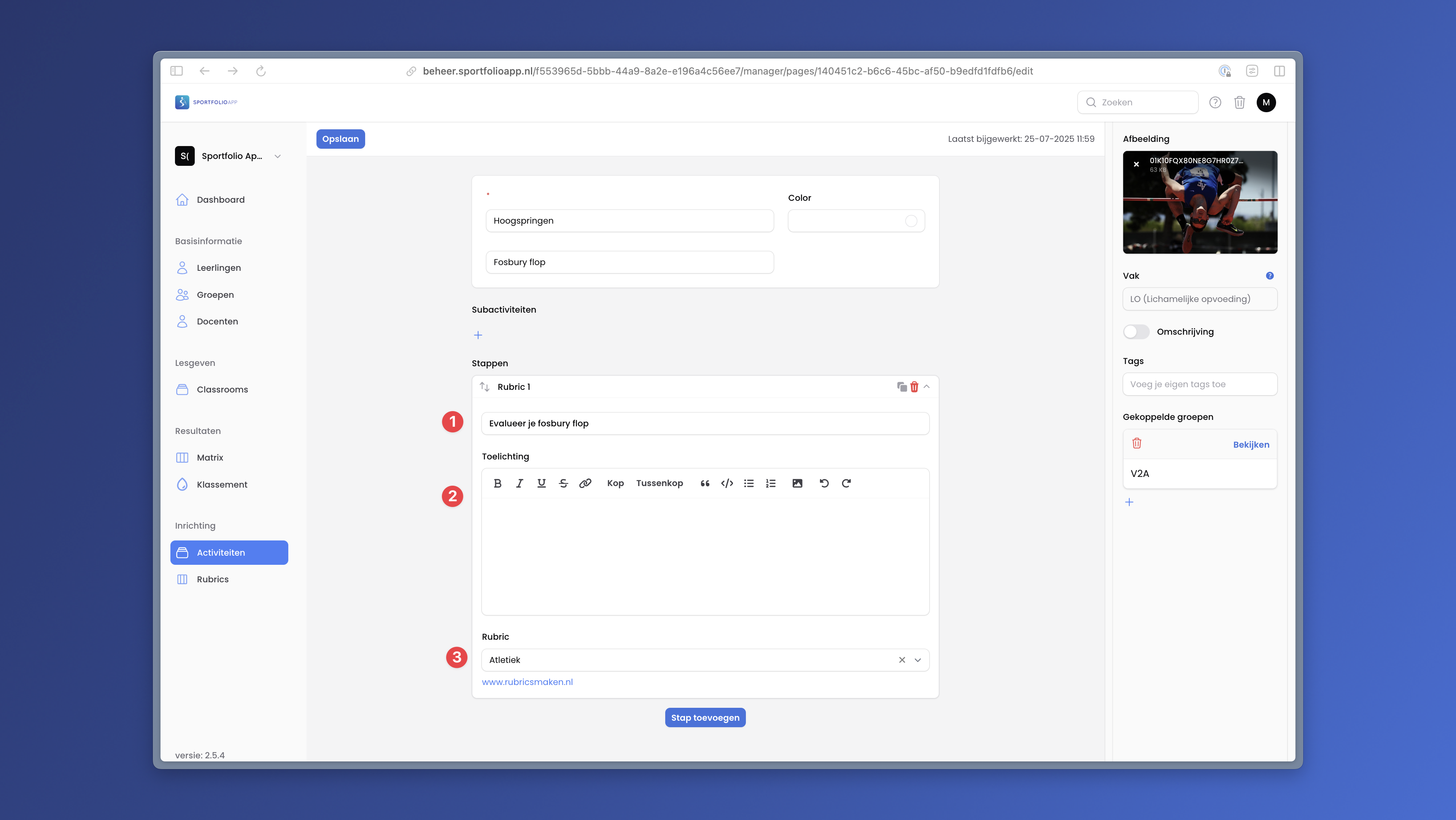The height and width of the screenshot is (820, 1456).
Task: Click the SportfolioApp logo
Action: click(206, 102)
